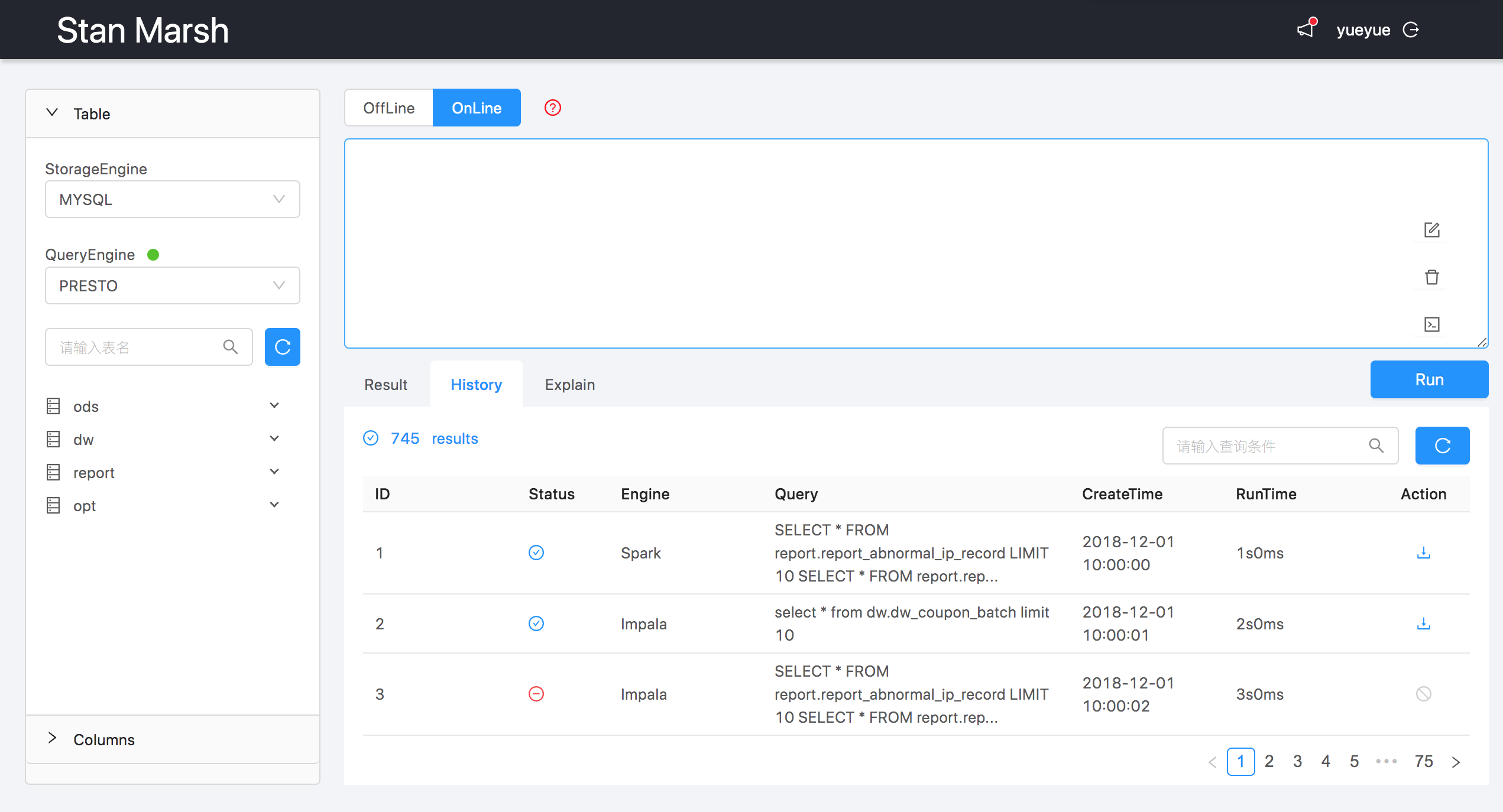Open the red help question icon
The image size is (1503, 812).
click(553, 108)
